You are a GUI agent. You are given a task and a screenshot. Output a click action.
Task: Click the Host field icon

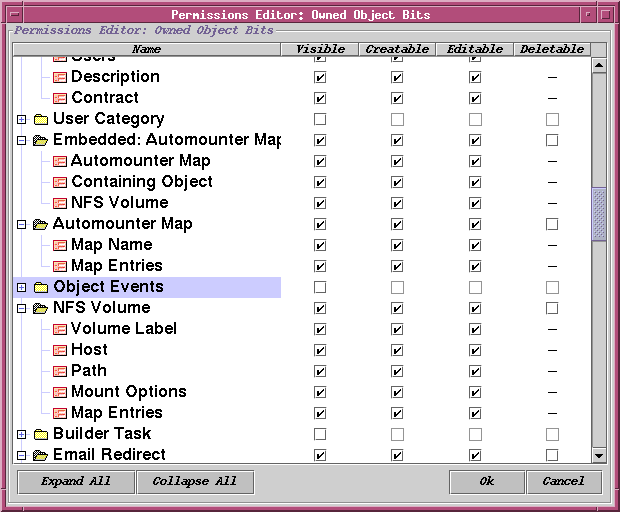60,350
